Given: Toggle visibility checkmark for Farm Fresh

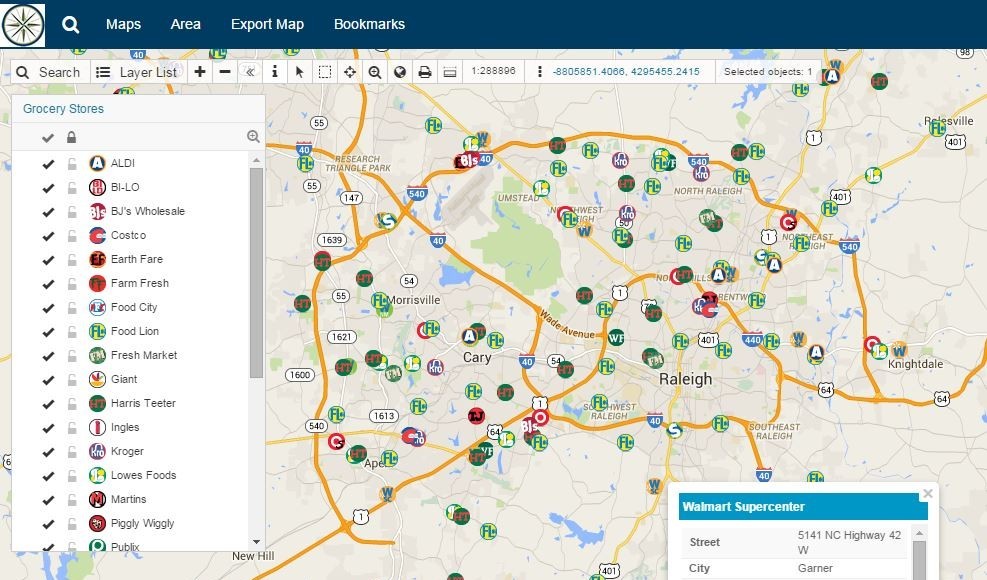Looking at the screenshot, I should coord(48,283).
